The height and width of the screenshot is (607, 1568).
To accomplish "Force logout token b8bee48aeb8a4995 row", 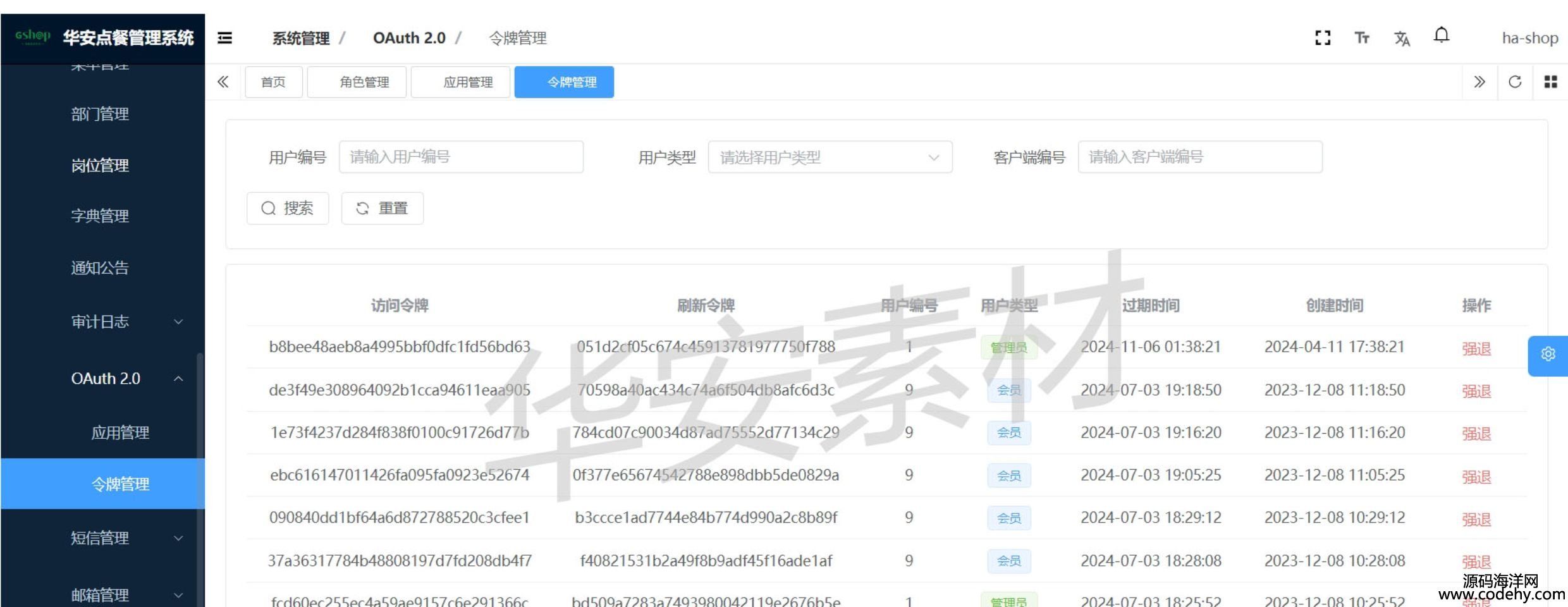I will [x=1476, y=348].
